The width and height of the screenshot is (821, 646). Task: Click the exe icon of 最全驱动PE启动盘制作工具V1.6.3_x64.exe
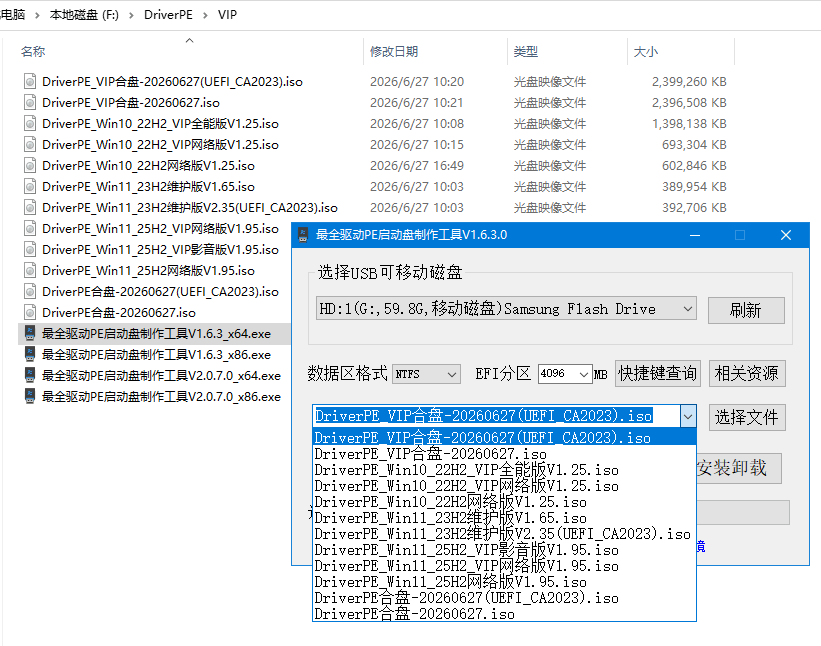30,333
